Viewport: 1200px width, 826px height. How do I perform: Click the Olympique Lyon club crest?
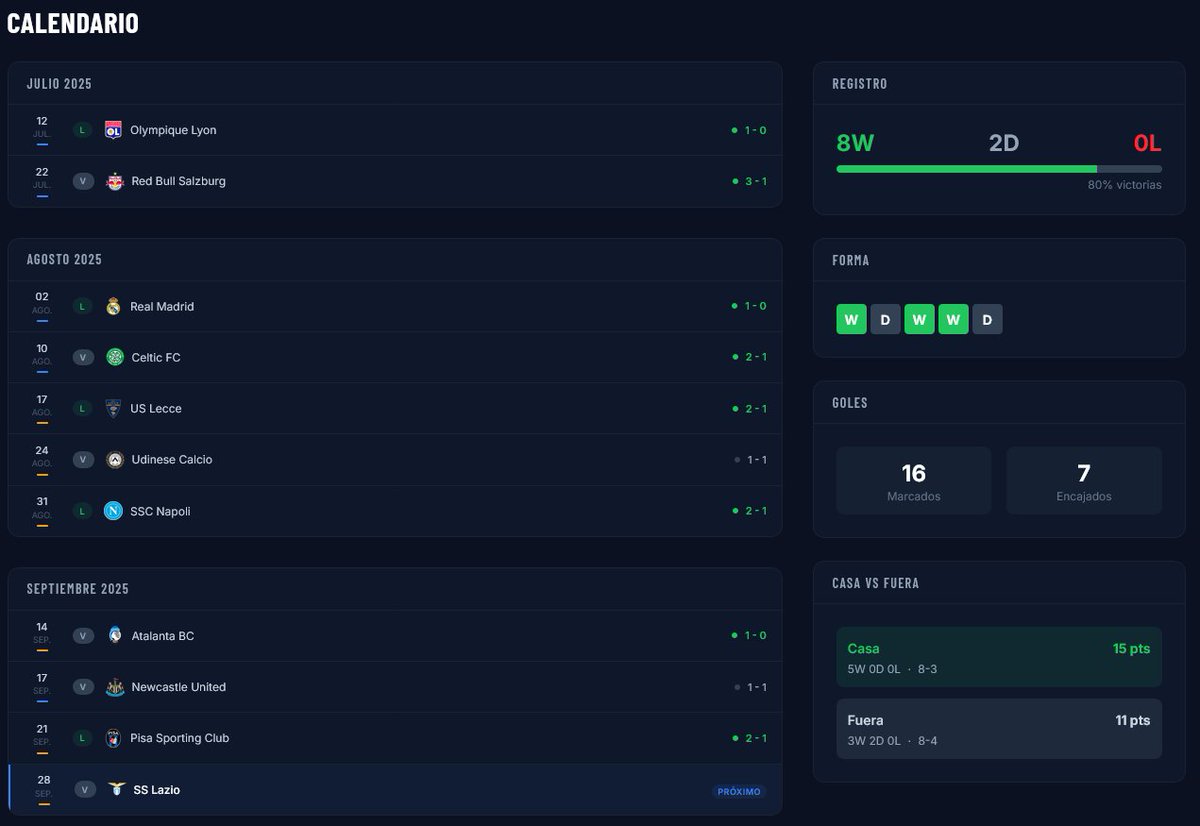coord(113,130)
